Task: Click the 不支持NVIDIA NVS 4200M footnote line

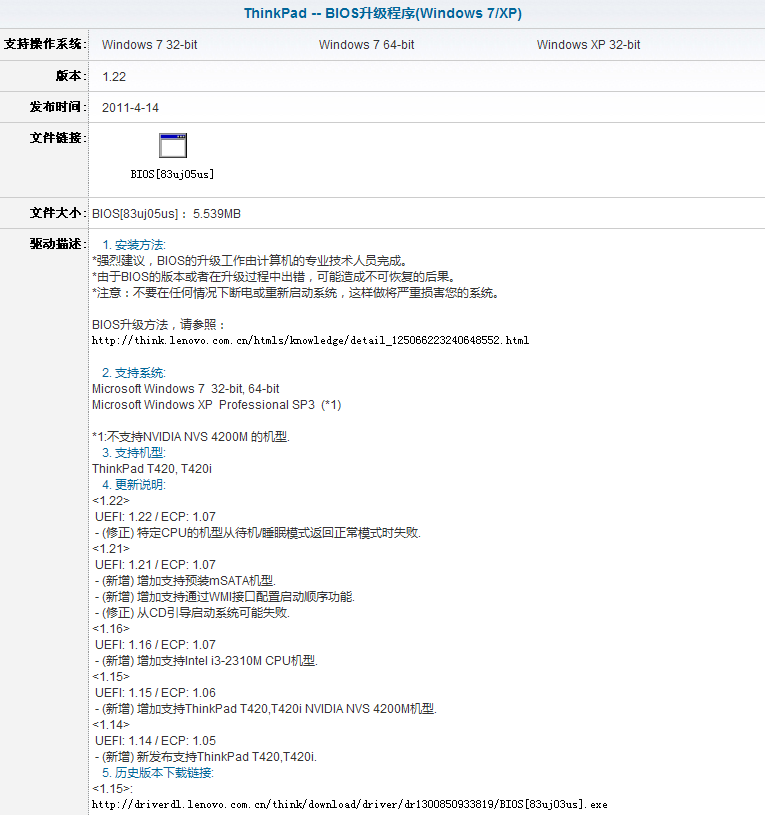Action: [191, 437]
